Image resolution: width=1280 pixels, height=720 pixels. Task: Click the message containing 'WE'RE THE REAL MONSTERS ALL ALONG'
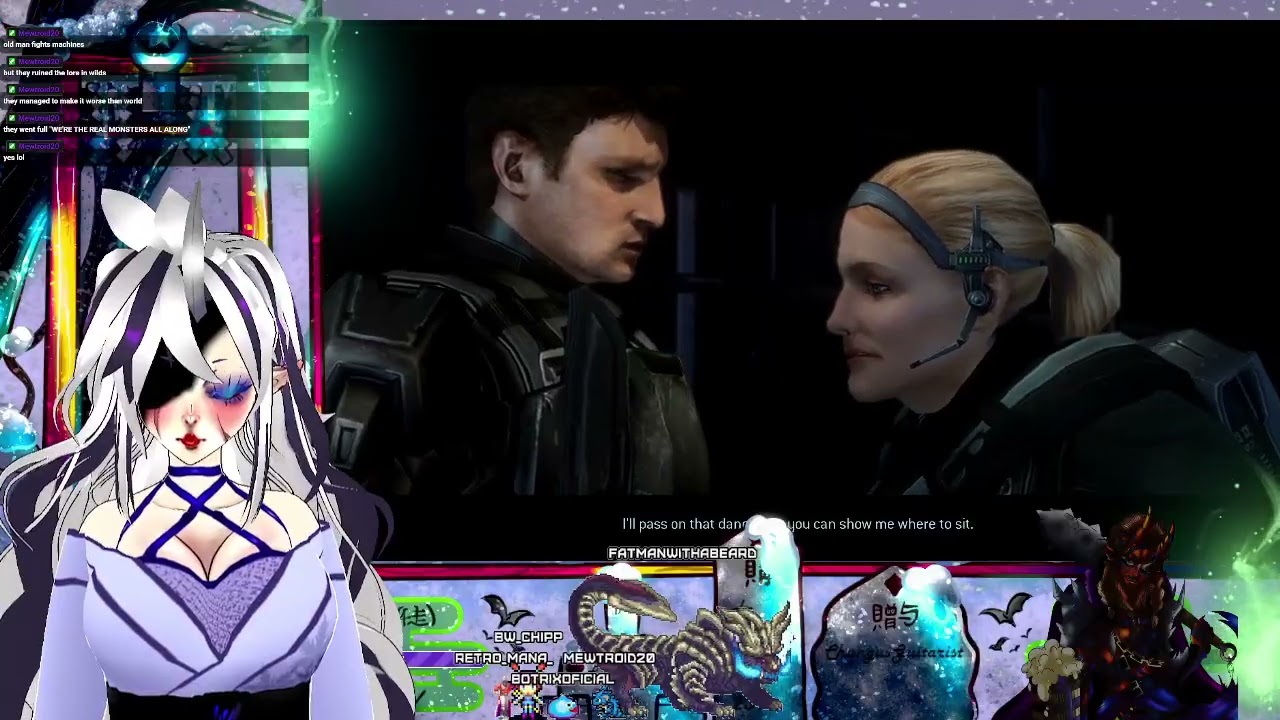coord(97,129)
